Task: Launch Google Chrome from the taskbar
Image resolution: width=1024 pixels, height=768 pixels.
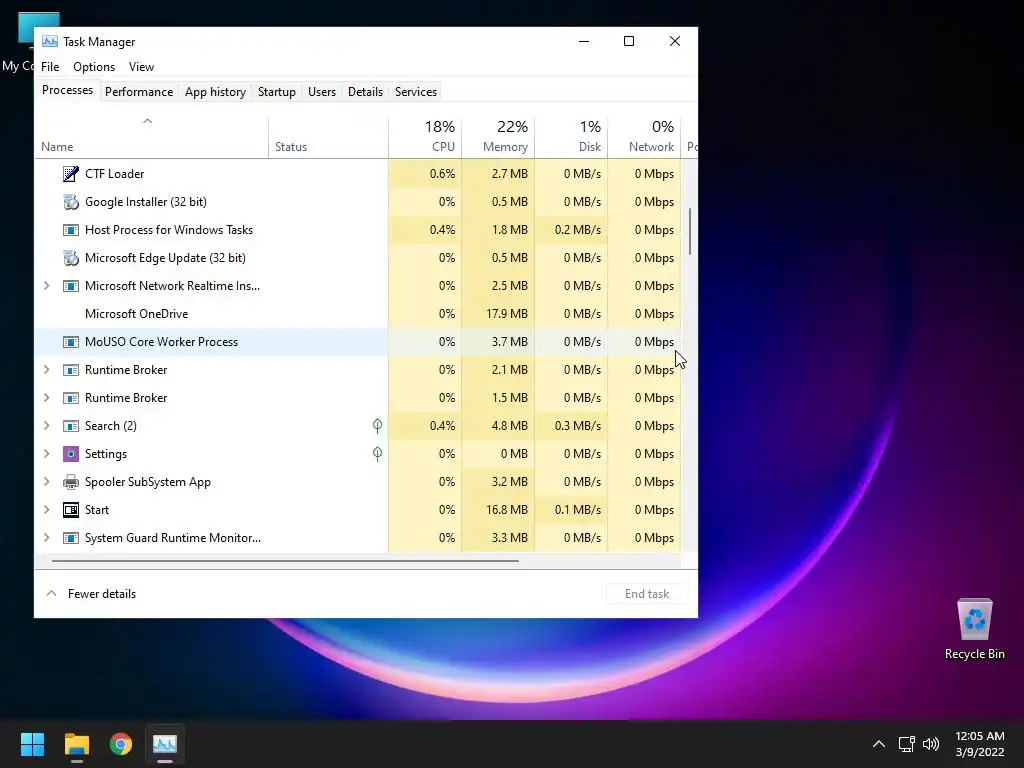Action: (121, 744)
